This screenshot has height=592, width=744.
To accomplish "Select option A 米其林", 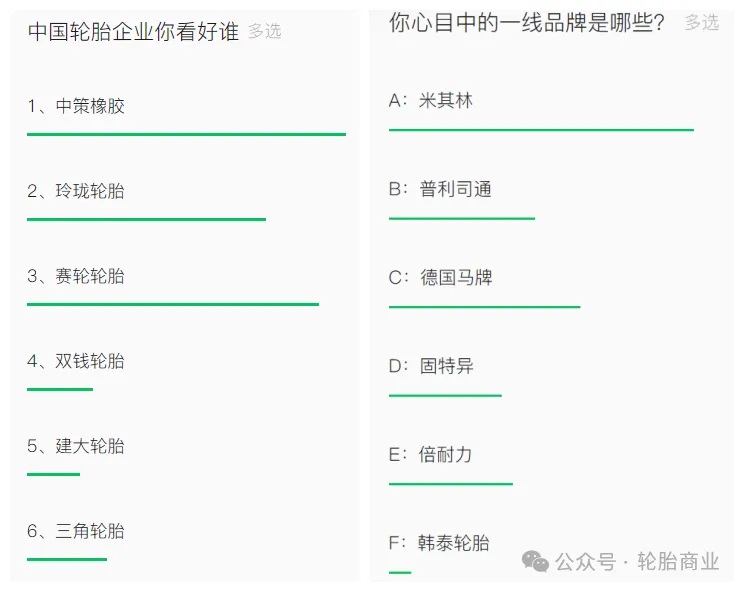I will (431, 100).
